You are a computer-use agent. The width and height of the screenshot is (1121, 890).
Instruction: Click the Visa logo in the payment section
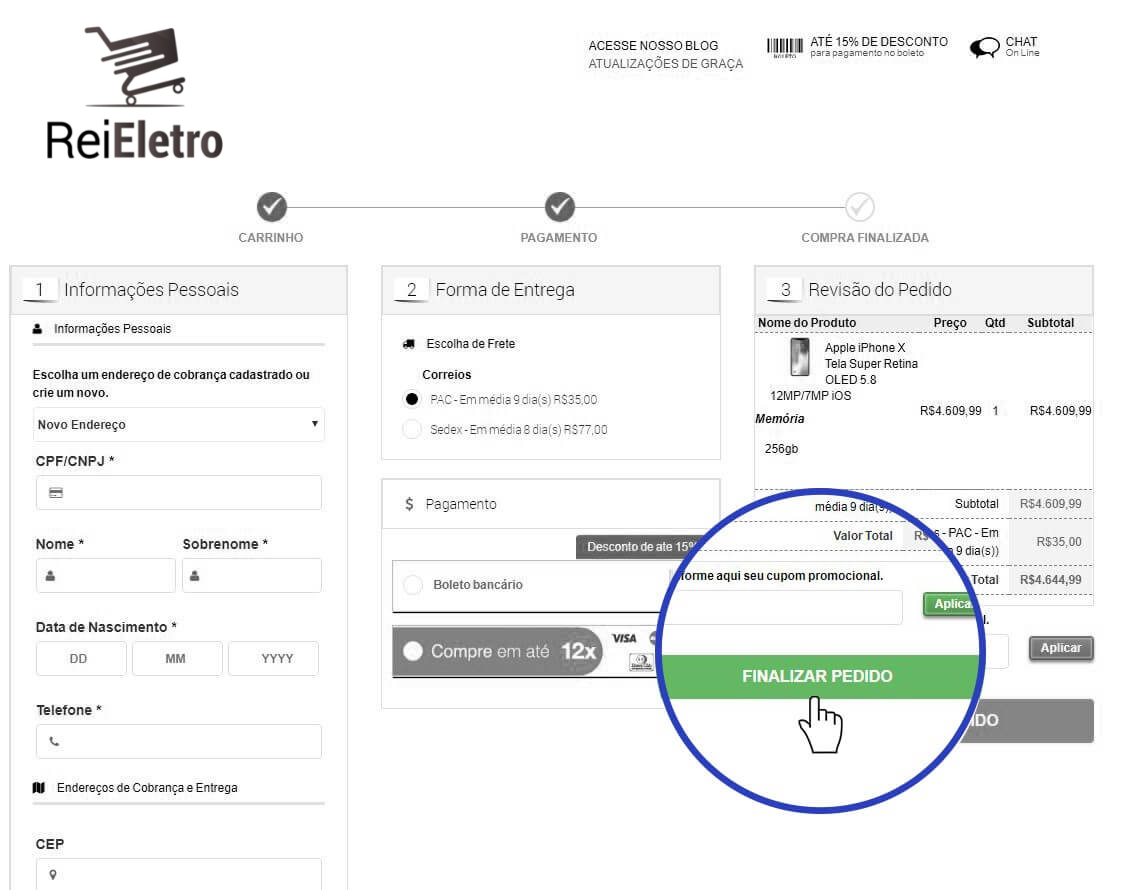click(624, 638)
